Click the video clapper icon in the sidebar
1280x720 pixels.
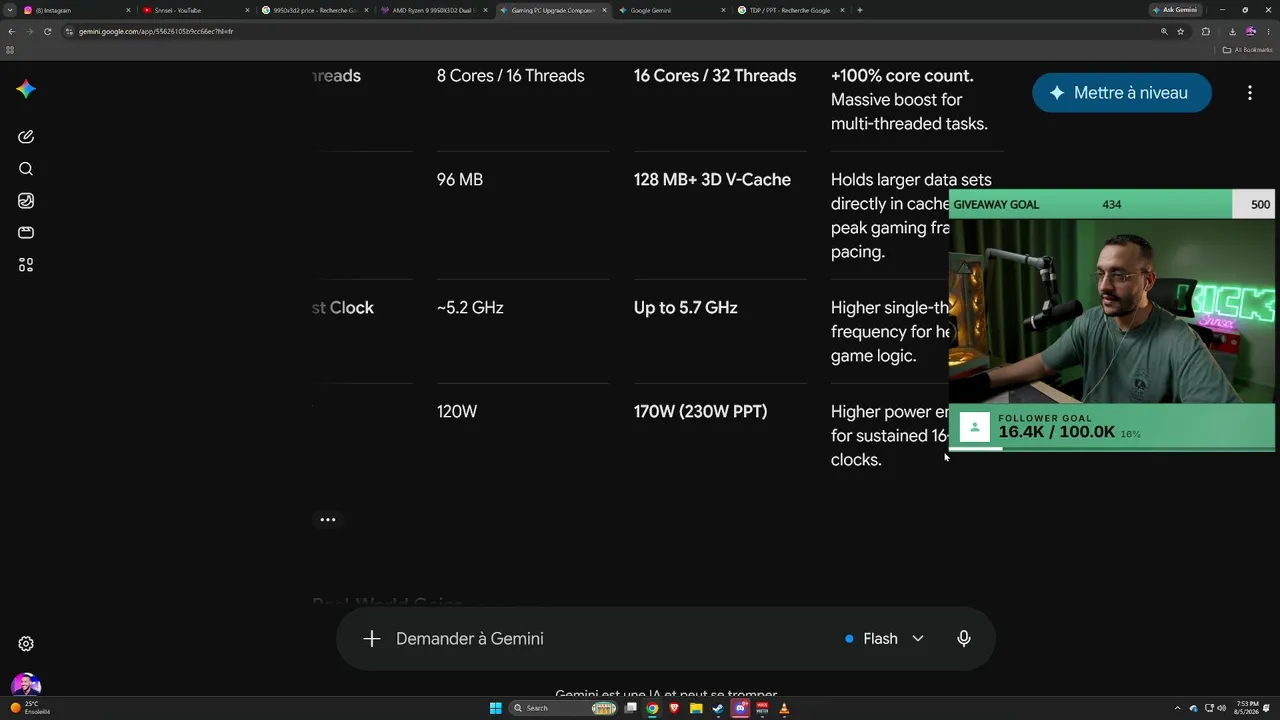coord(26,233)
